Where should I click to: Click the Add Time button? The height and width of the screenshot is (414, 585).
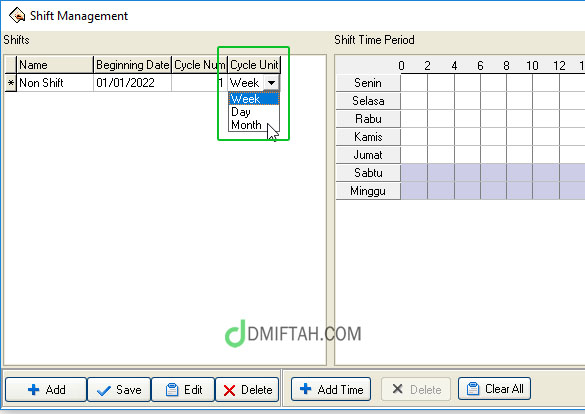point(331,389)
